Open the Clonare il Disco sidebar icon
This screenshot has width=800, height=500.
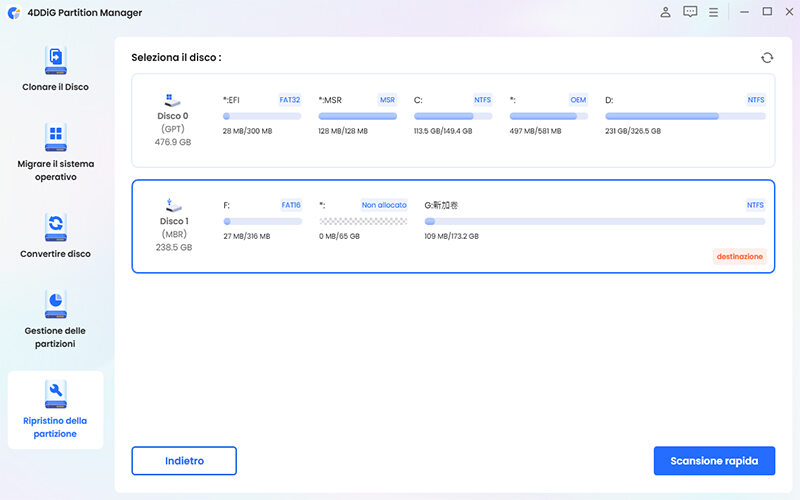pyautogui.click(x=55, y=60)
